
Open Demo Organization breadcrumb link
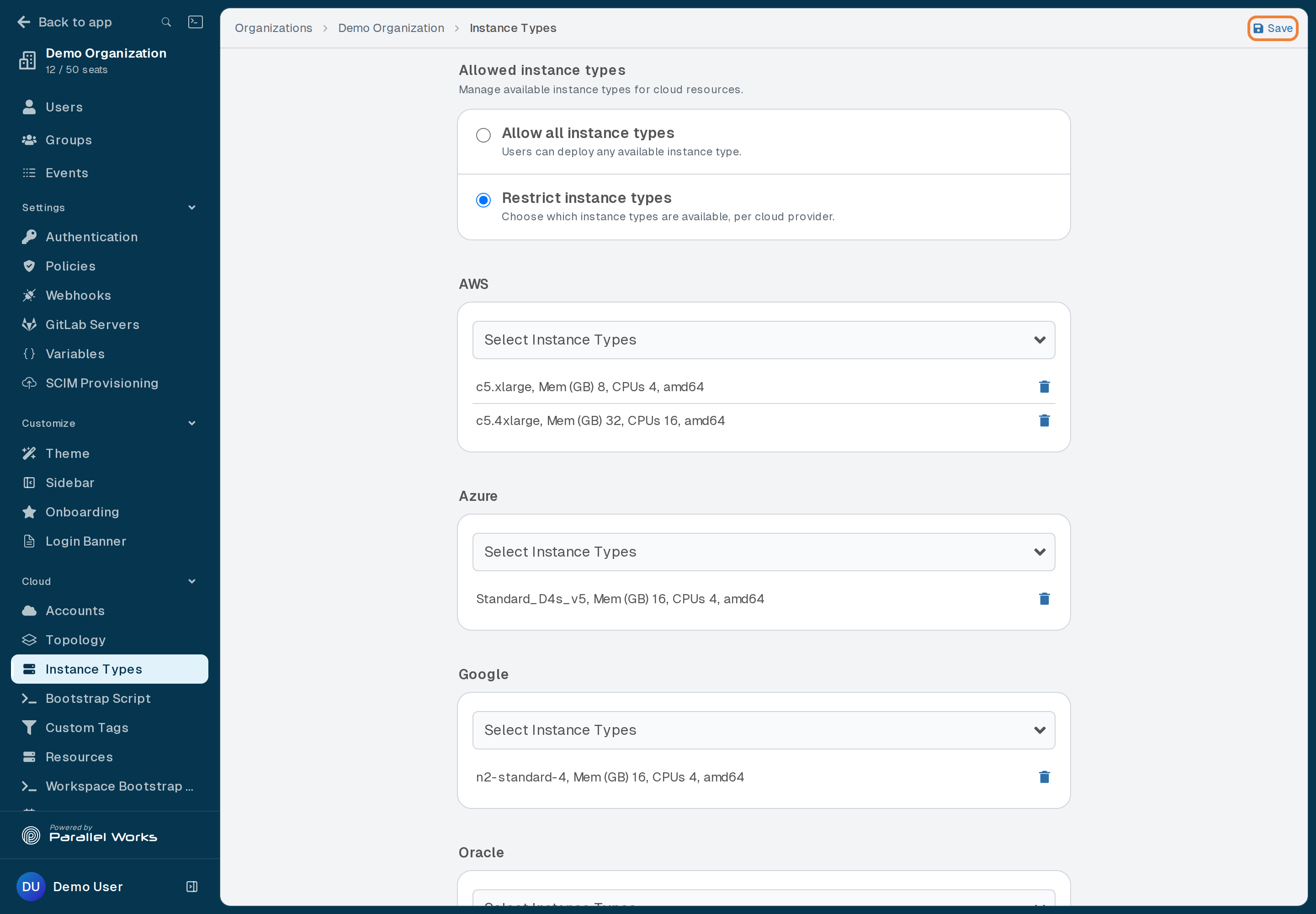pyautogui.click(x=391, y=28)
